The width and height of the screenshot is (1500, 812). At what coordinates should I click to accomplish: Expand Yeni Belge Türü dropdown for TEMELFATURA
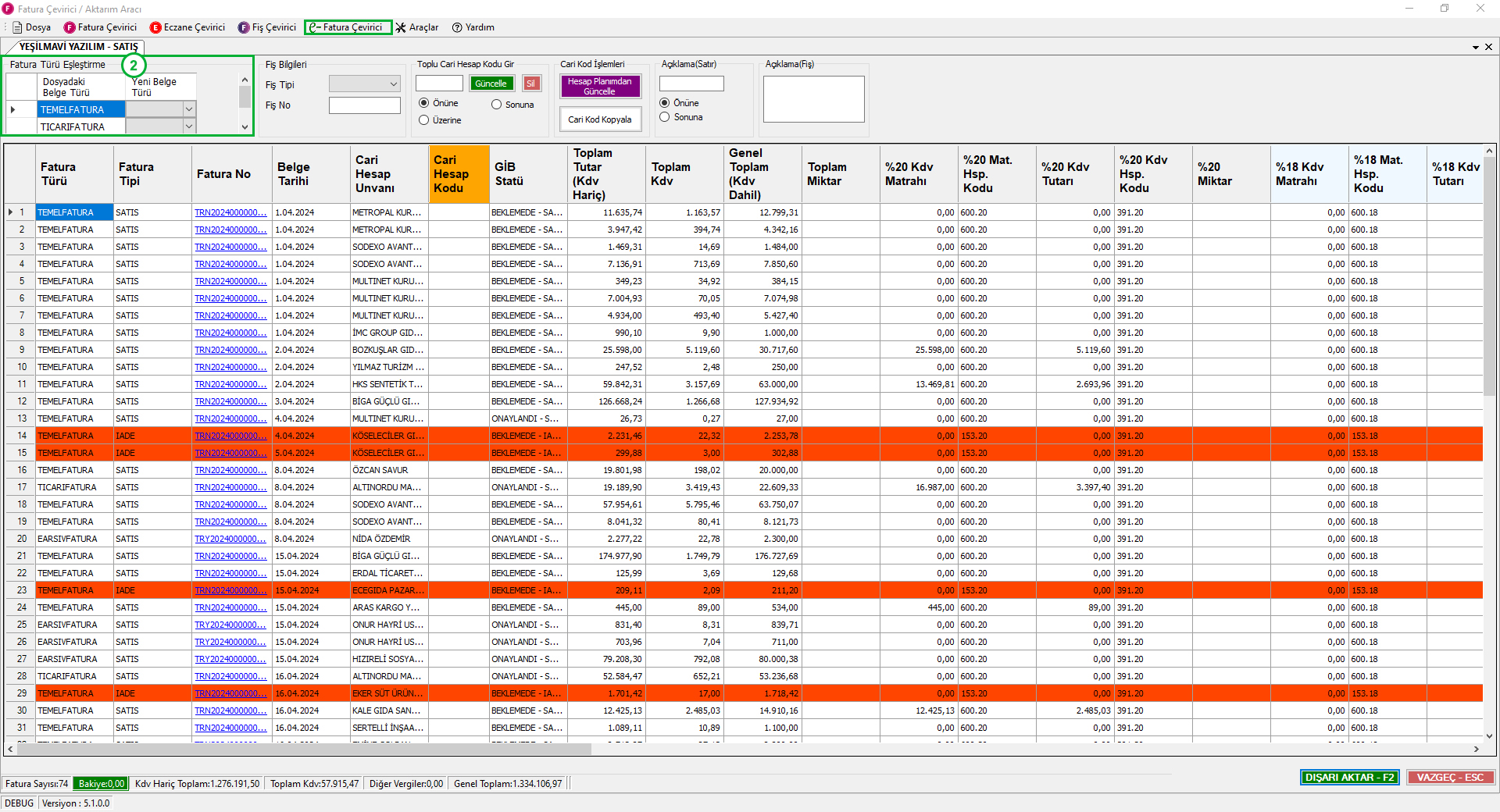coord(188,109)
